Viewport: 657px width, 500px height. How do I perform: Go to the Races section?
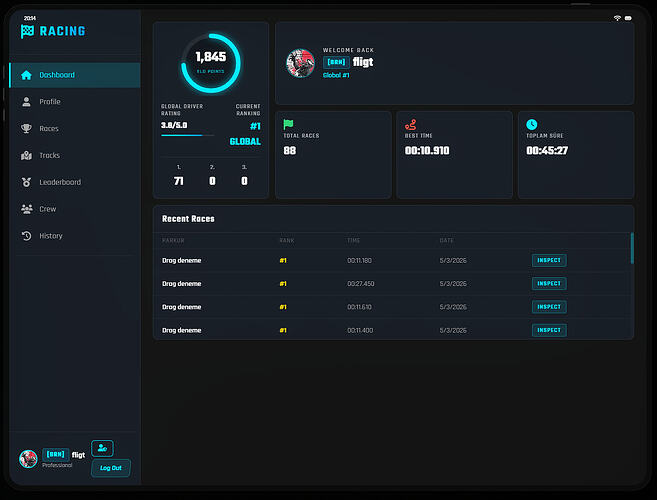click(75, 129)
